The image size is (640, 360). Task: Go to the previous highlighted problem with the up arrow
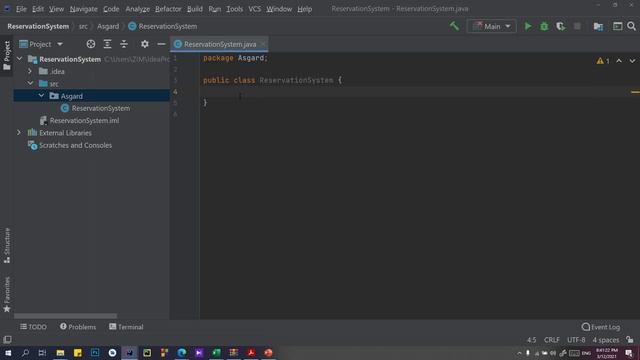tap(619, 61)
